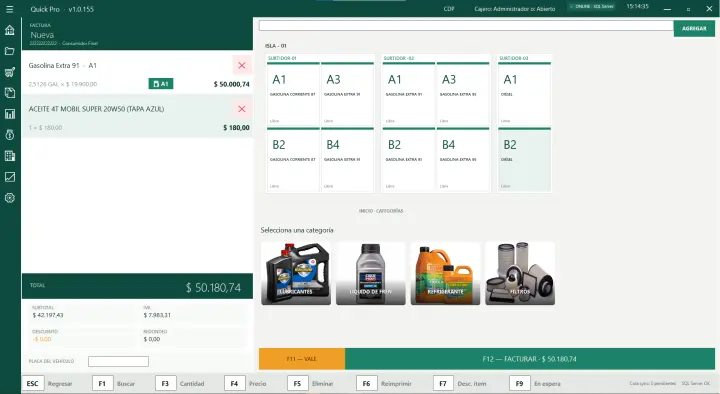The height and width of the screenshot is (394, 720).
Task: Open the bar chart reports icon
Action: click(10, 114)
